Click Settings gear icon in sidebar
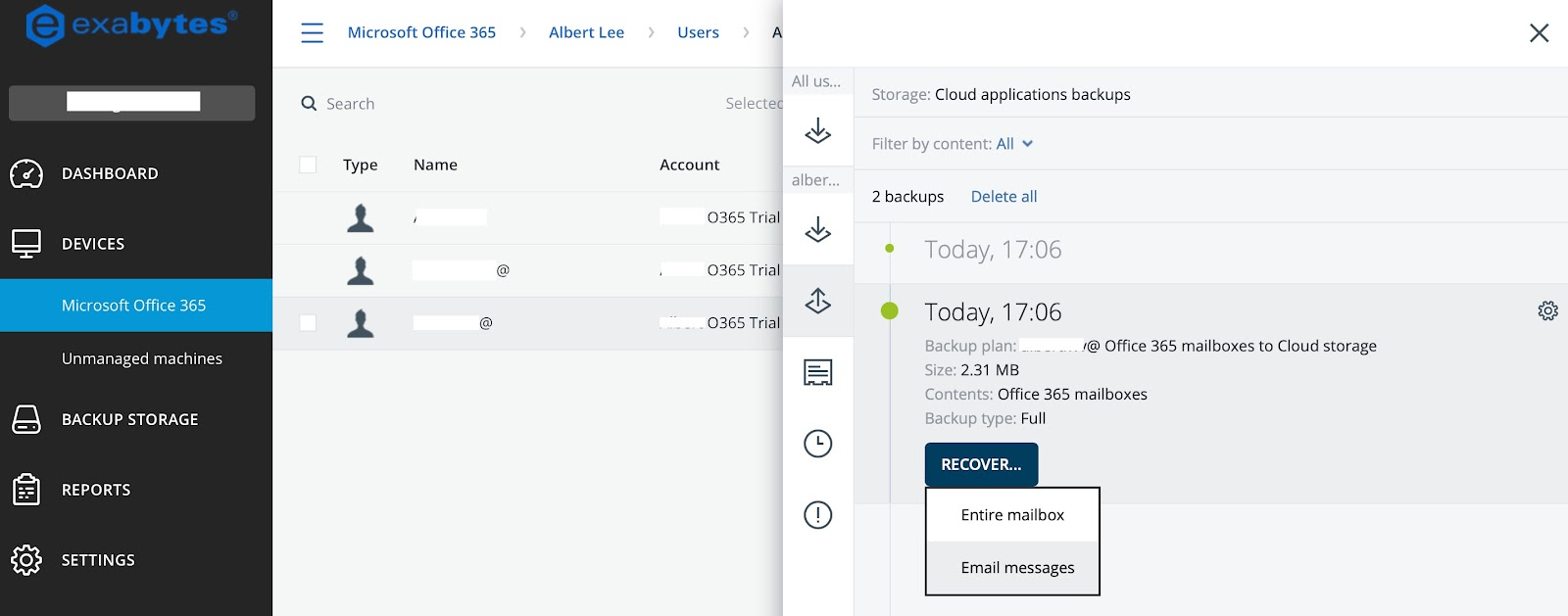Image resolution: width=1568 pixels, height=616 pixels. (x=26, y=560)
